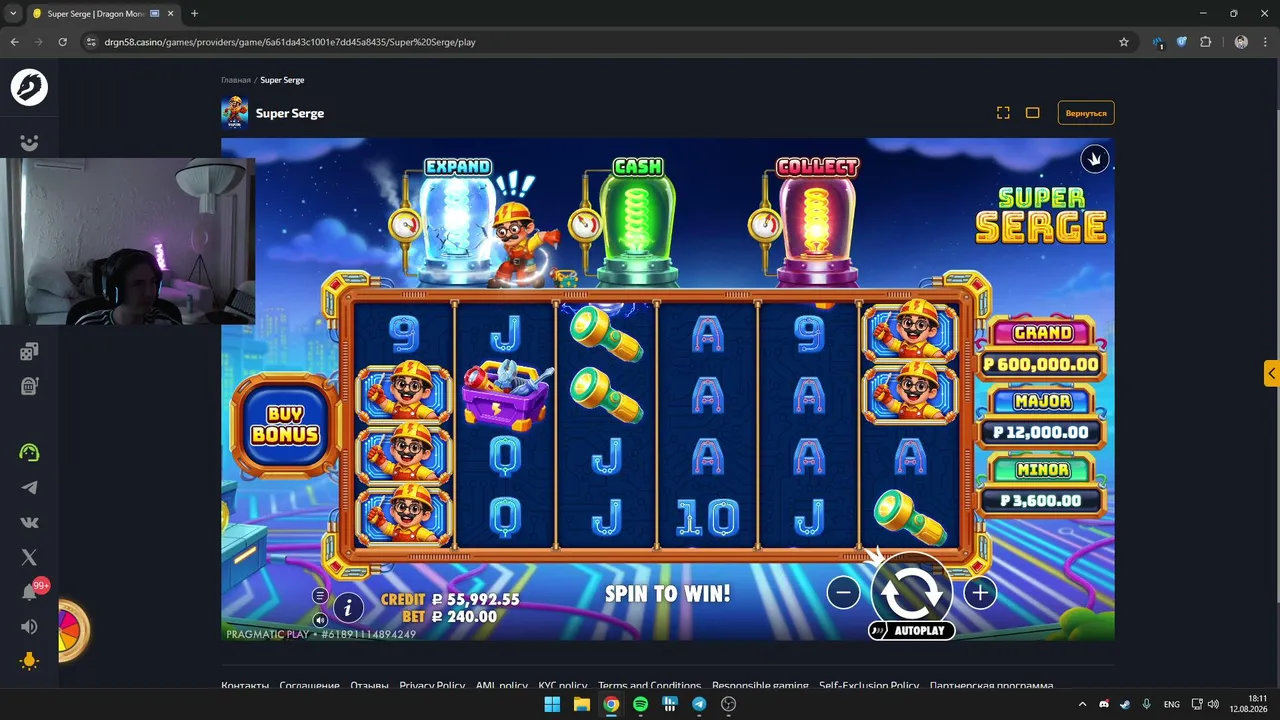This screenshot has height=720, width=1280.
Task: Click the Buy Bonus button
Action: coord(285,425)
